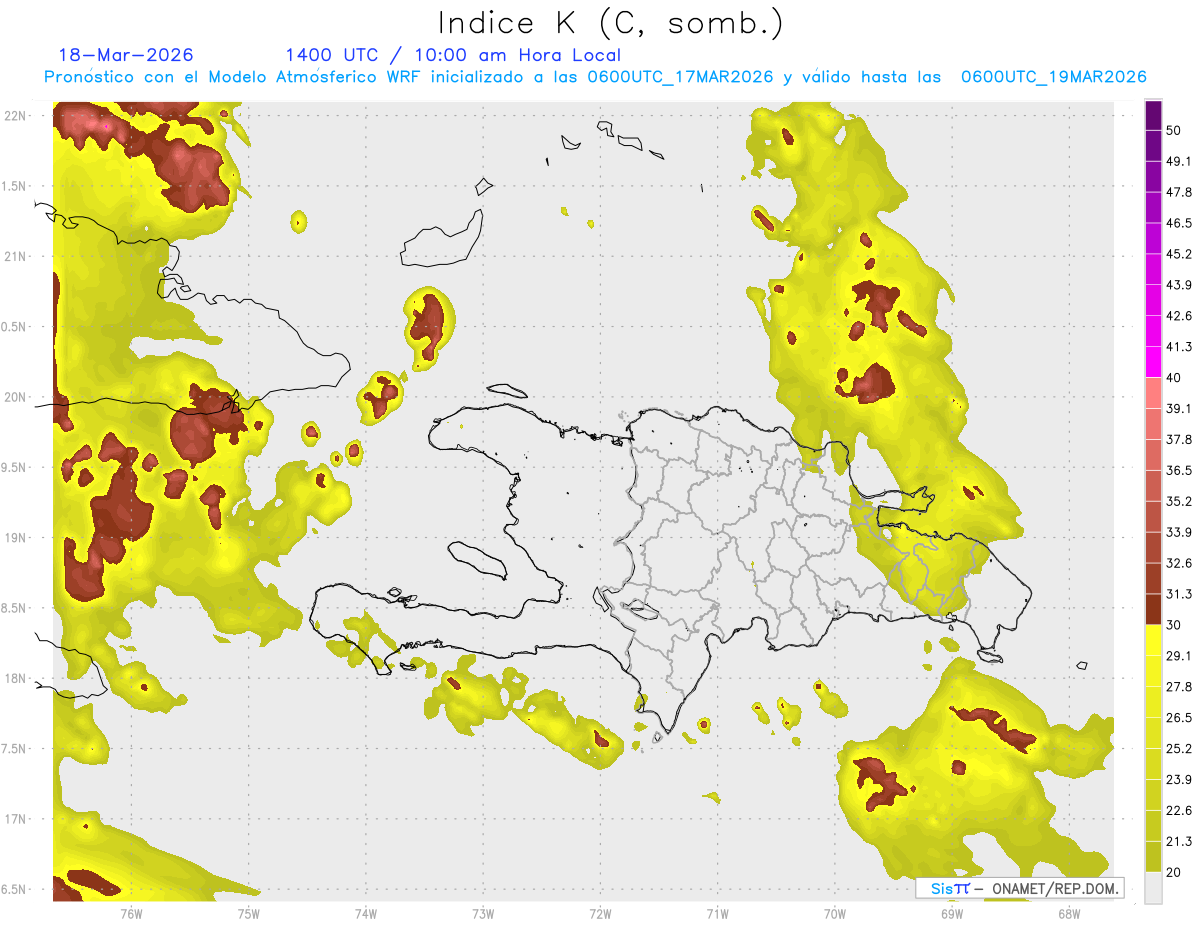Screen dimensions: 1200x927
Task: Click the "17N" latitude label
Action: [17, 819]
